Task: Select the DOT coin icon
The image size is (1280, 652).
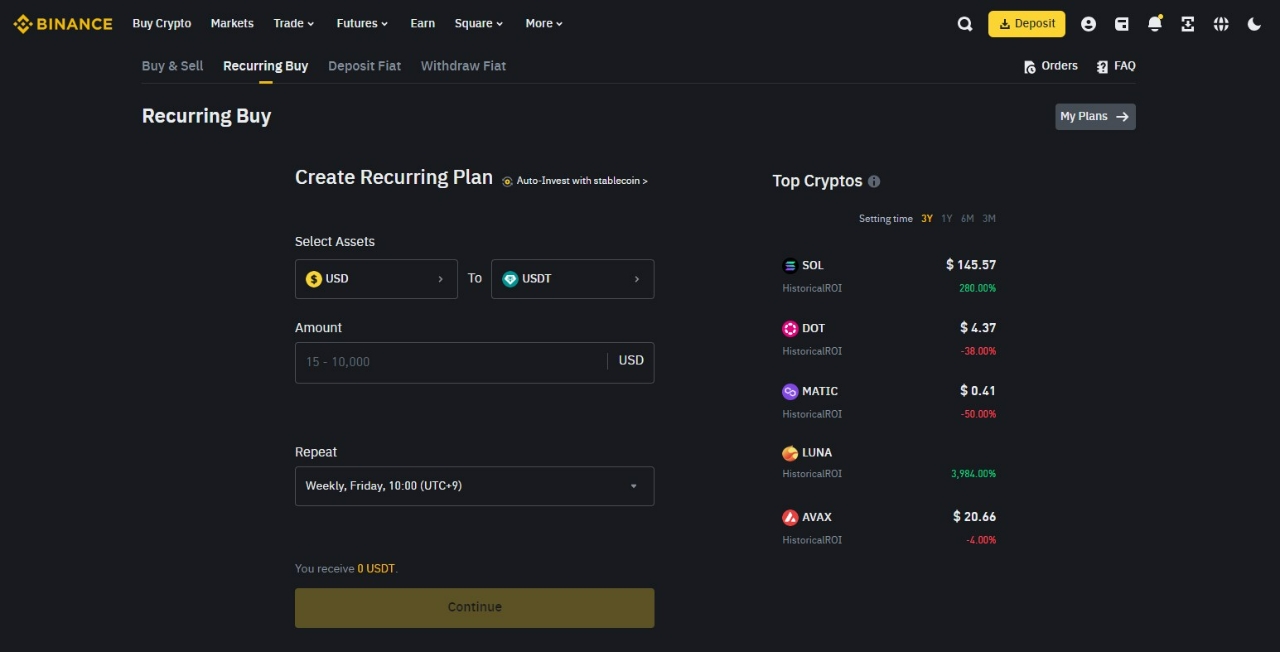Action: [x=790, y=328]
